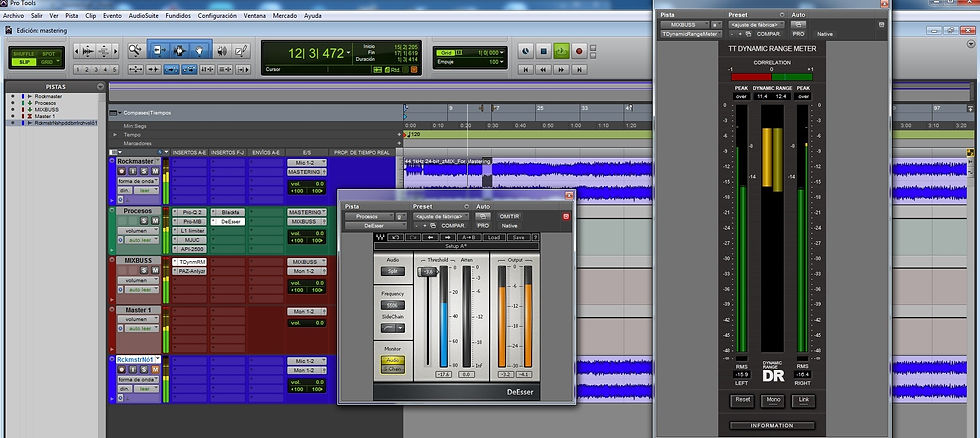Image resolution: width=980 pixels, height=438 pixels.
Task: Arm recording with the Record button
Action: coord(579,51)
